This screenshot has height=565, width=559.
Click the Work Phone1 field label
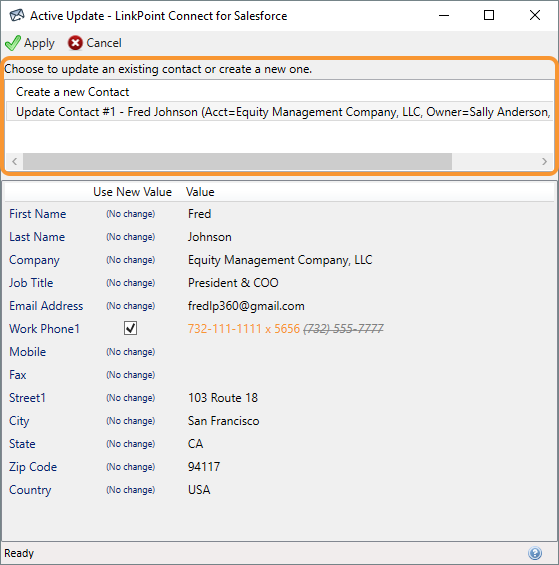coord(44,329)
